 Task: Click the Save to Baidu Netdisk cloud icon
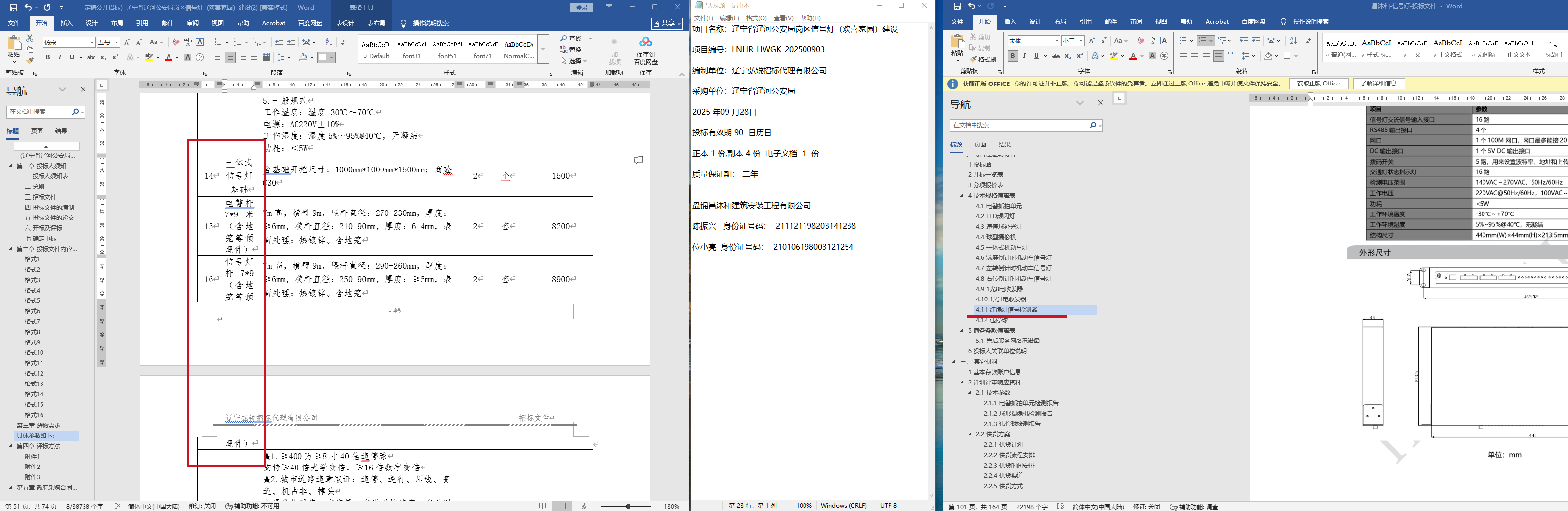click(646, 42)
